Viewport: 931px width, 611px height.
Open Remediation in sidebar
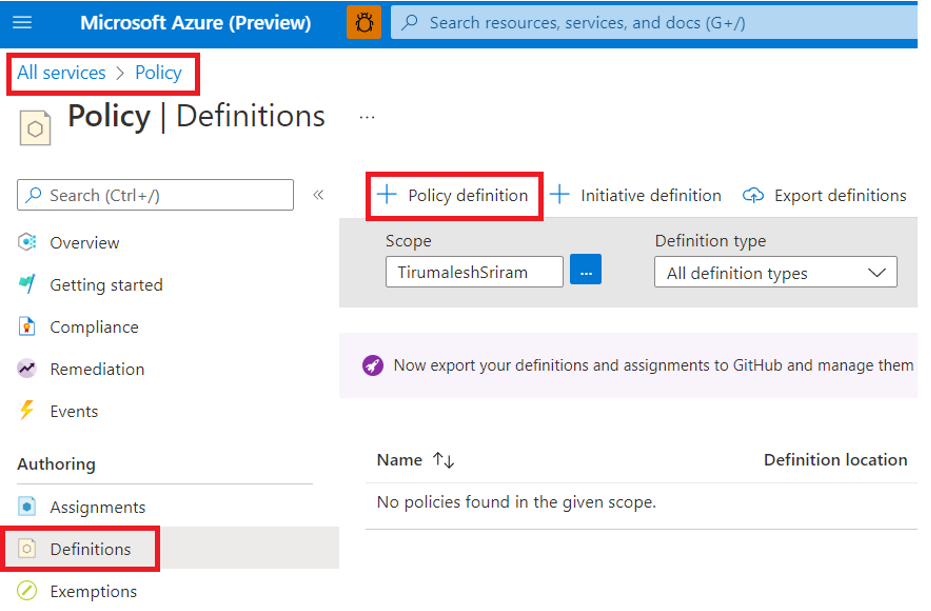pyautogui.click(x=96, y=369)
